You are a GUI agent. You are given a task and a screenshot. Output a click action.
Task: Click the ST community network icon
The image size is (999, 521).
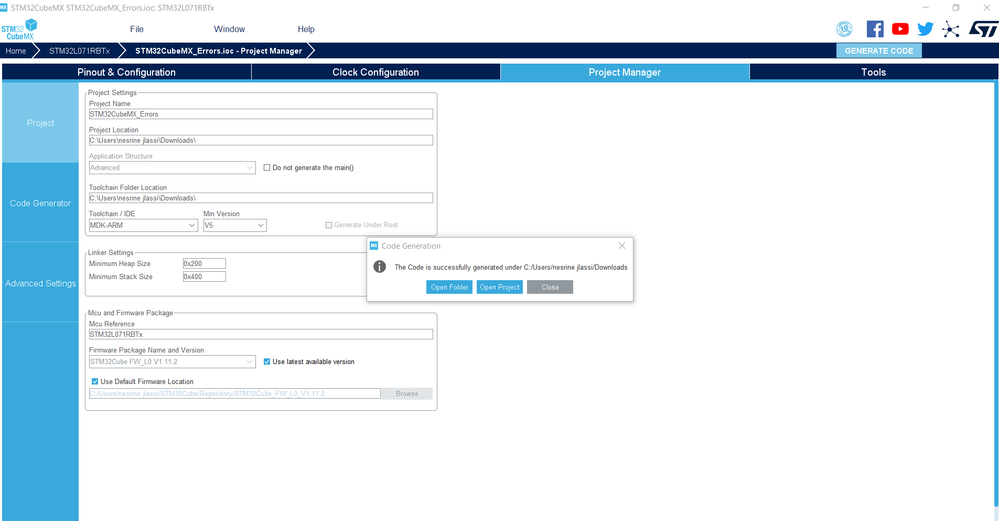tap(951, 29)
